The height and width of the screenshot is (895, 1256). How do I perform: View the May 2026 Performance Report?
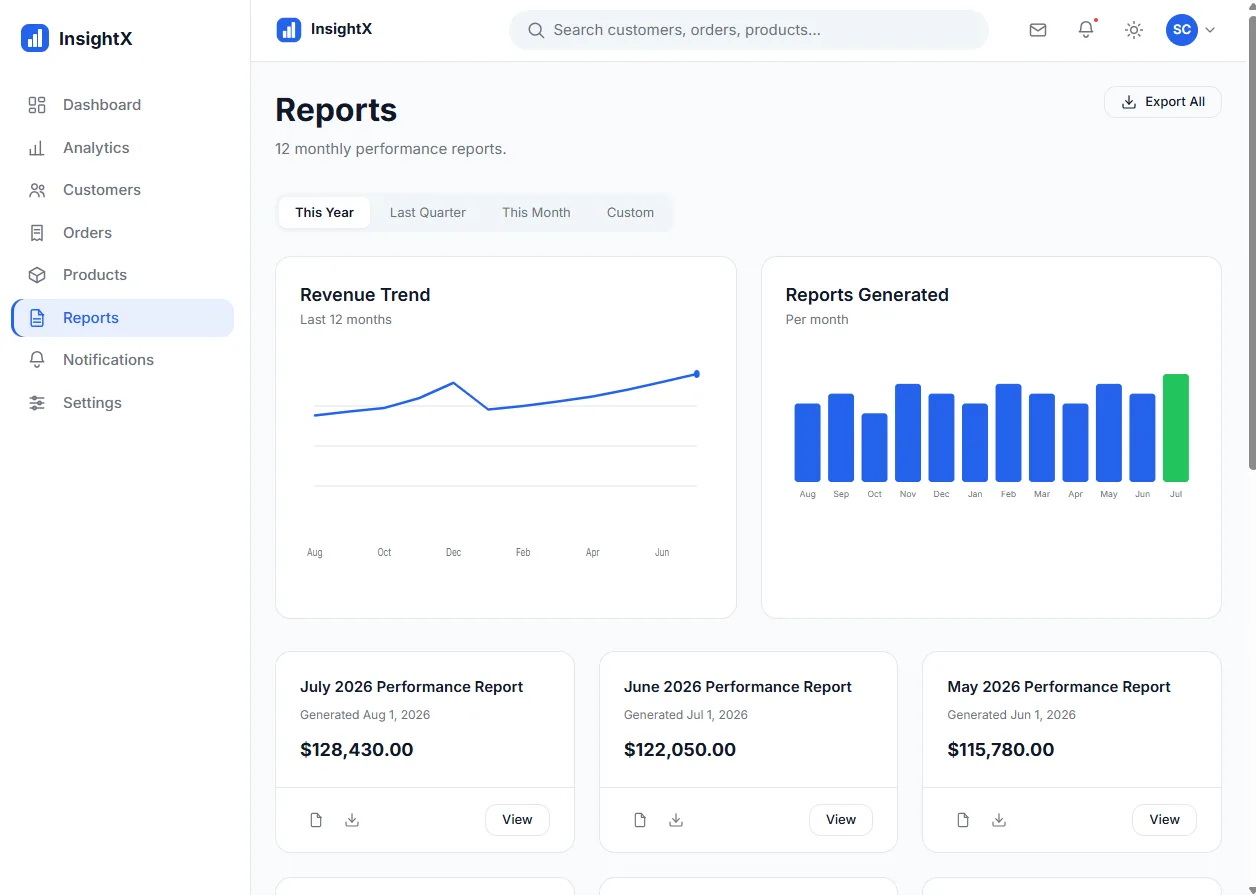coord(1164,820)
